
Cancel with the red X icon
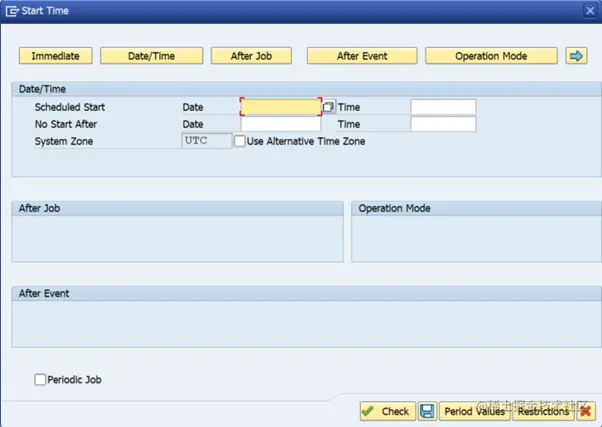coord(586,411)
